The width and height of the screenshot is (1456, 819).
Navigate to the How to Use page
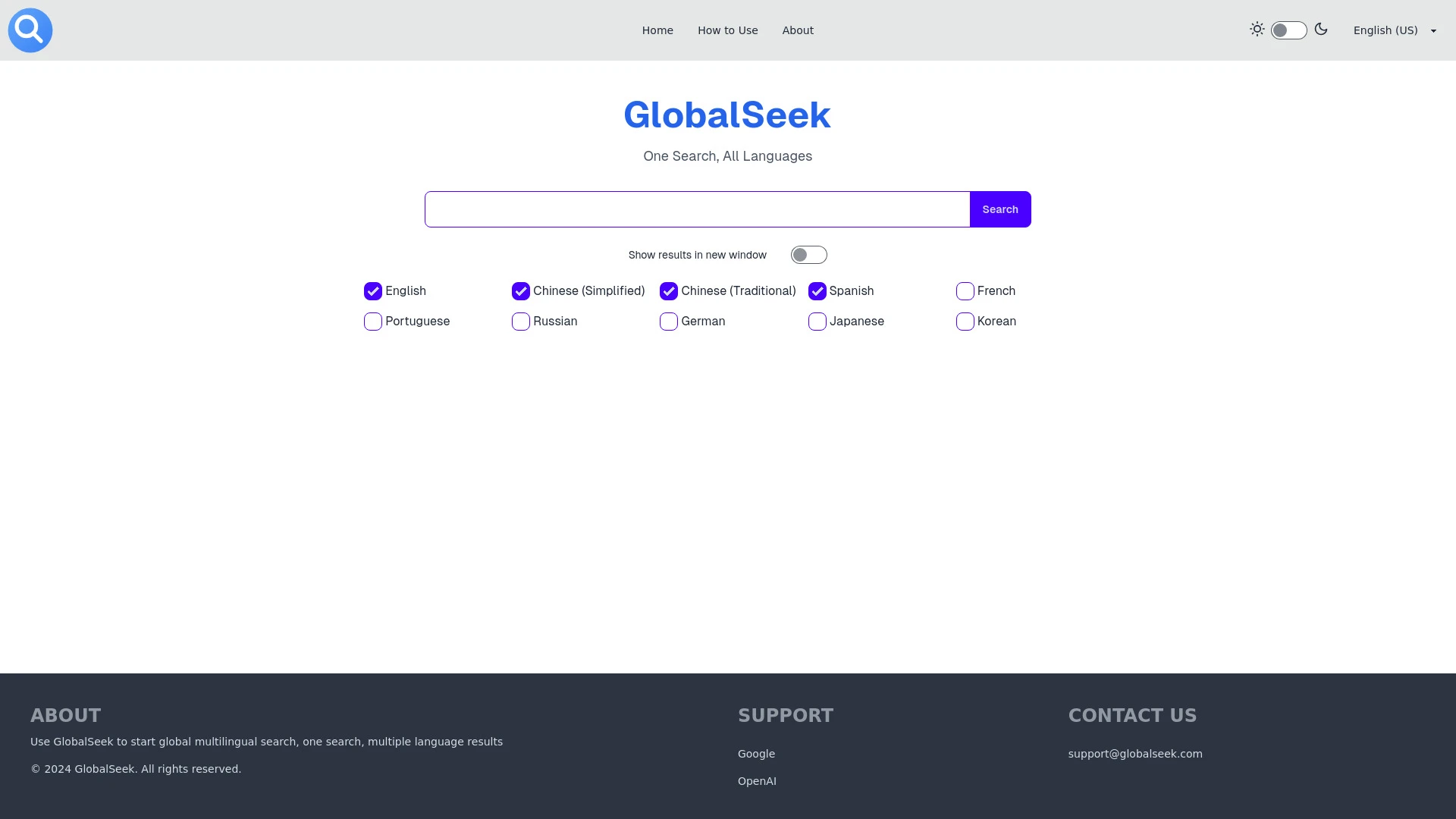(726, 30)
